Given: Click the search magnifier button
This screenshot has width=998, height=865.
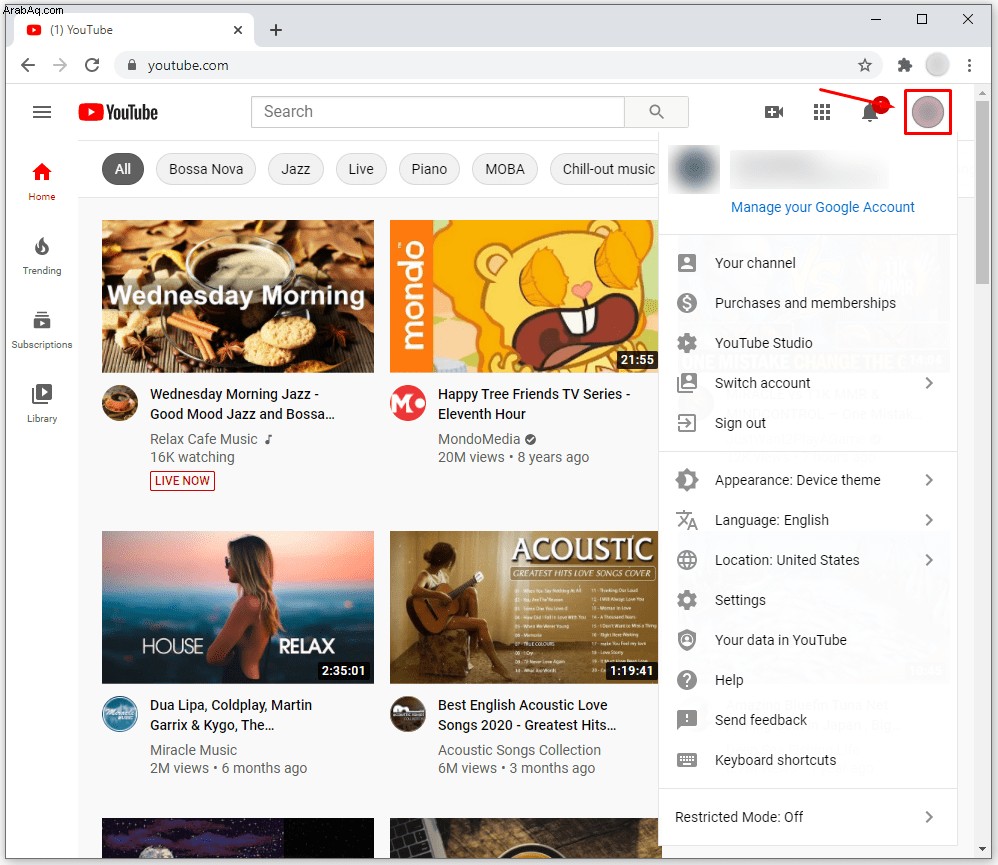Looking at the screenshot, I should tap(656, 112).
